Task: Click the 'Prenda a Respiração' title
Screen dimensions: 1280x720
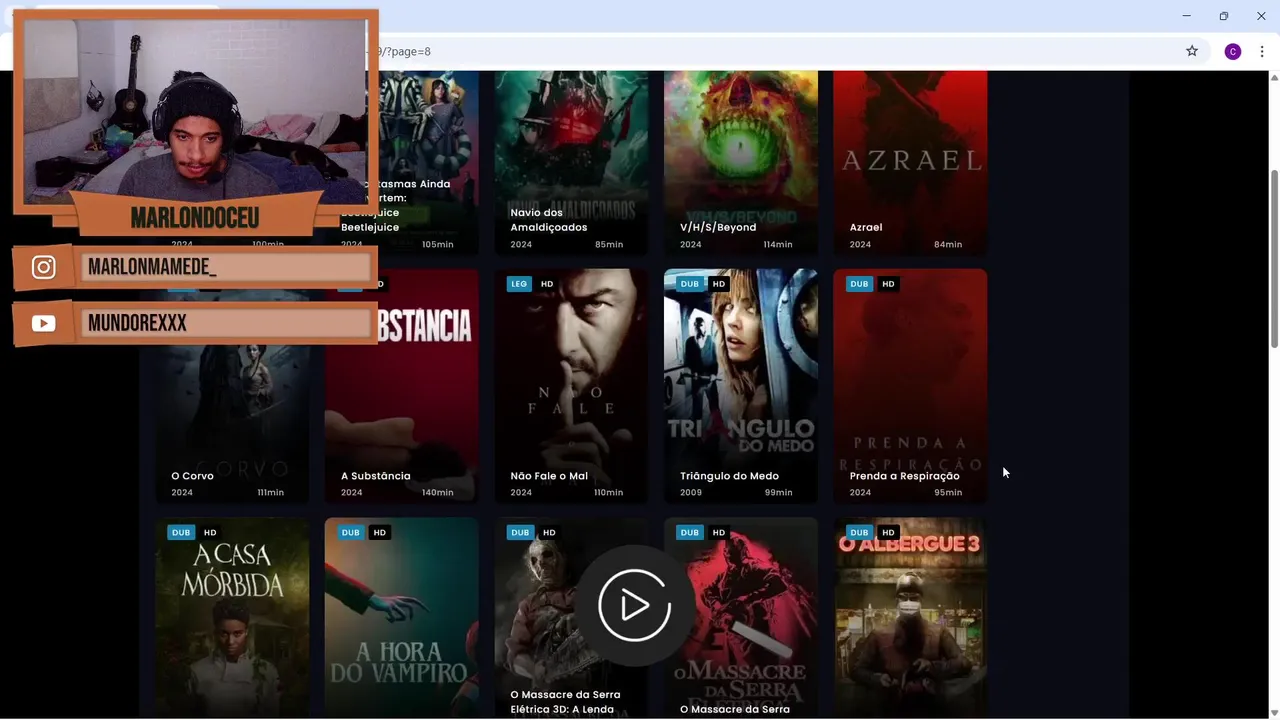Action: pyautogui.click(x=904, y=476)
